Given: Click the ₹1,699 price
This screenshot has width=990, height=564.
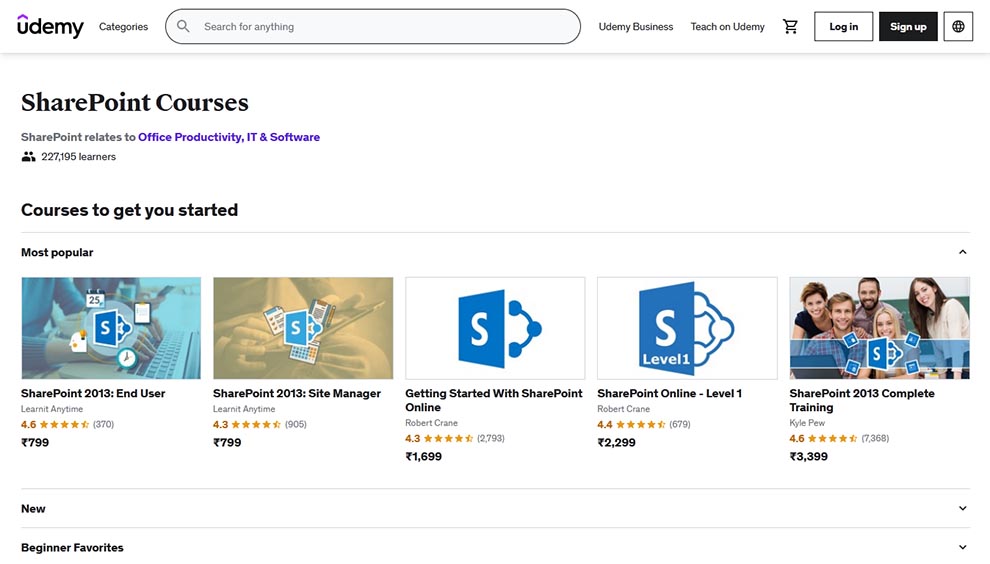Looking at the screenshot, I should point(424,457).
